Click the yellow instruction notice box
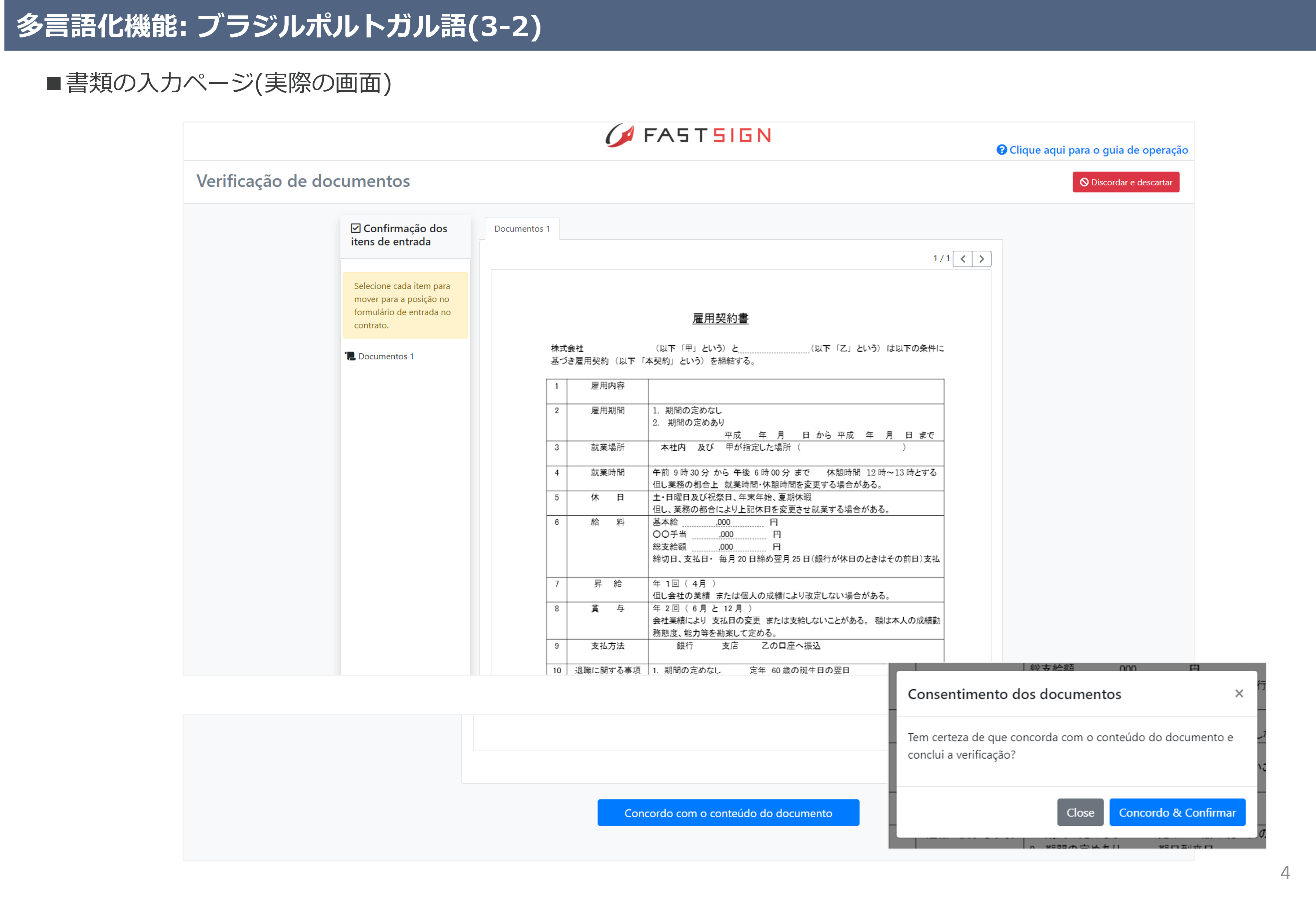The image size is (1316, 897). (405, 305)
